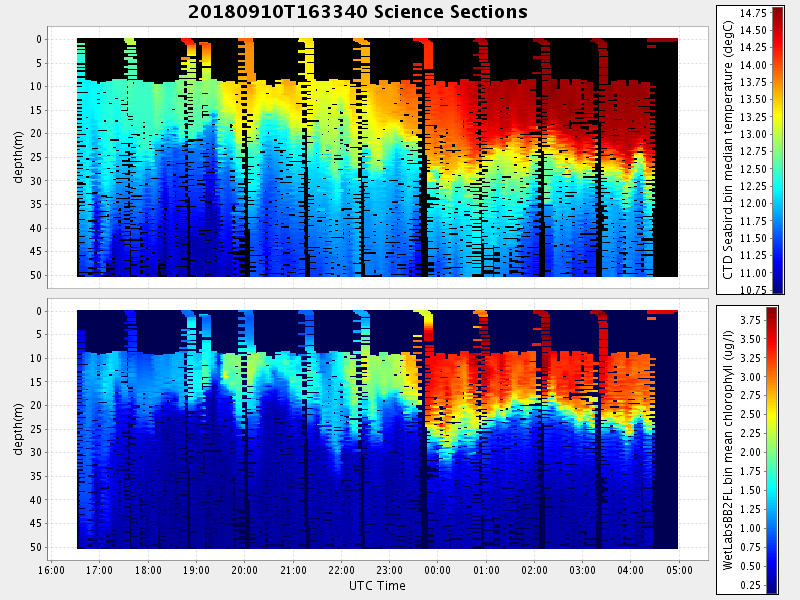Viewport: 800px width, 600px height.
Task: Click the 03:00 time tick label
Action: [x=583, y=569]
